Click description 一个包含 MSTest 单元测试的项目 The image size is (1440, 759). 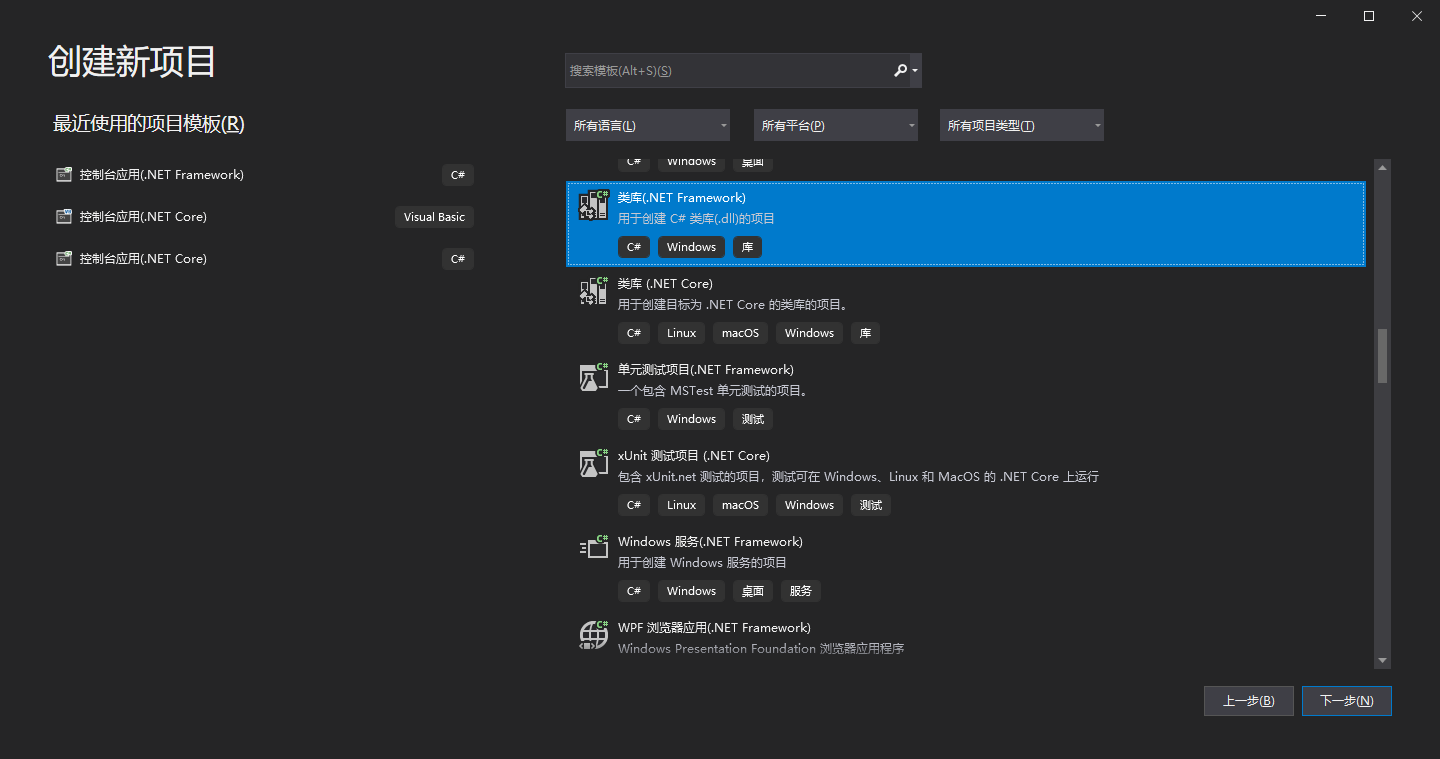(713, 391)
